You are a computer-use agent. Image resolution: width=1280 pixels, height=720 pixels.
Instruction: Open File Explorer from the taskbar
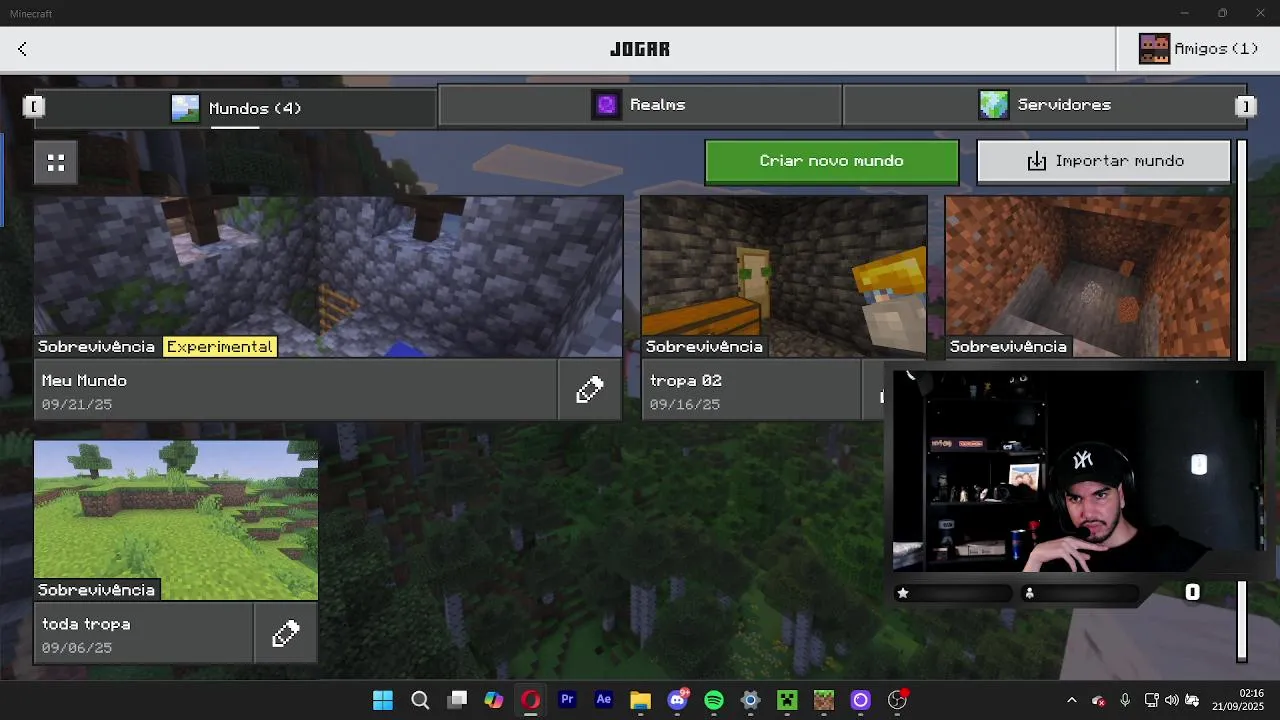pyautogui.click(x=641, y=700)
